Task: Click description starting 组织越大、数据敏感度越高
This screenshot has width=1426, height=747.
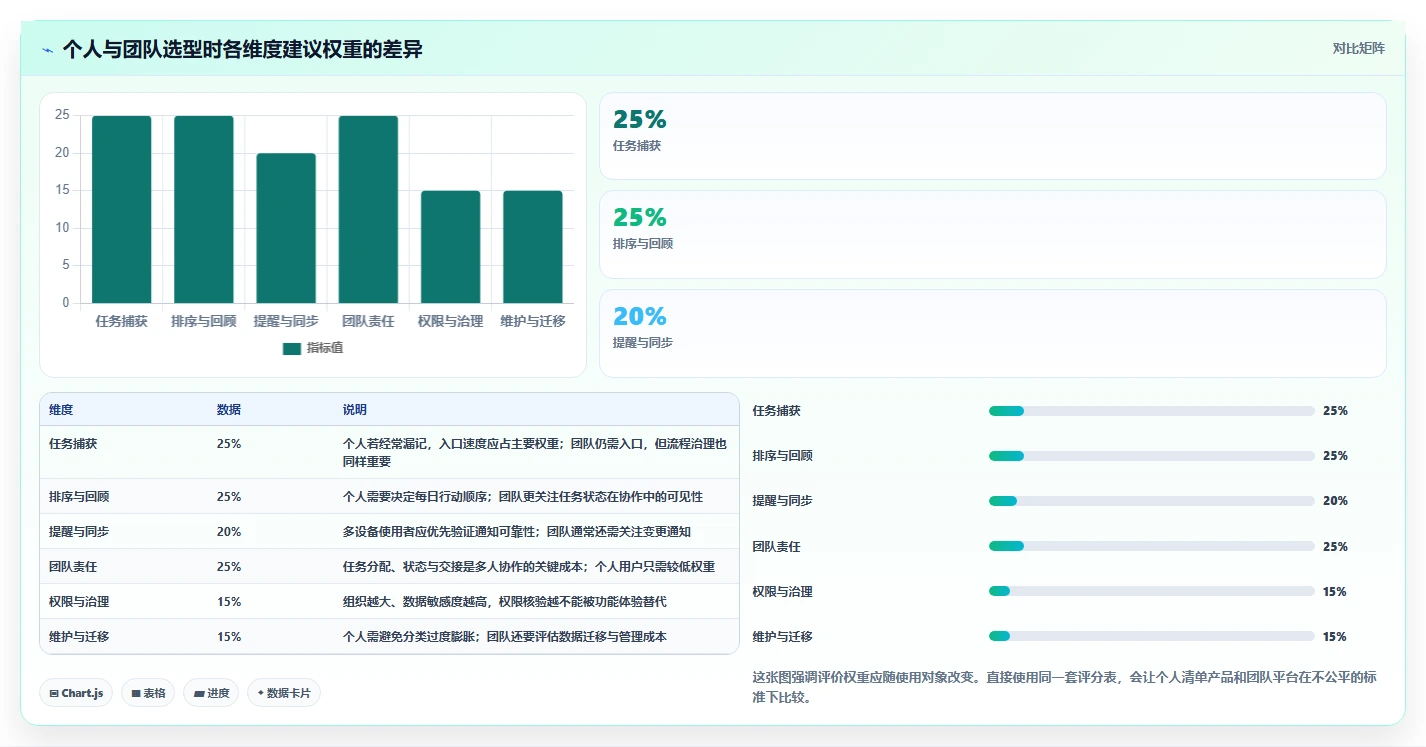Action: [x=504, y=601]
